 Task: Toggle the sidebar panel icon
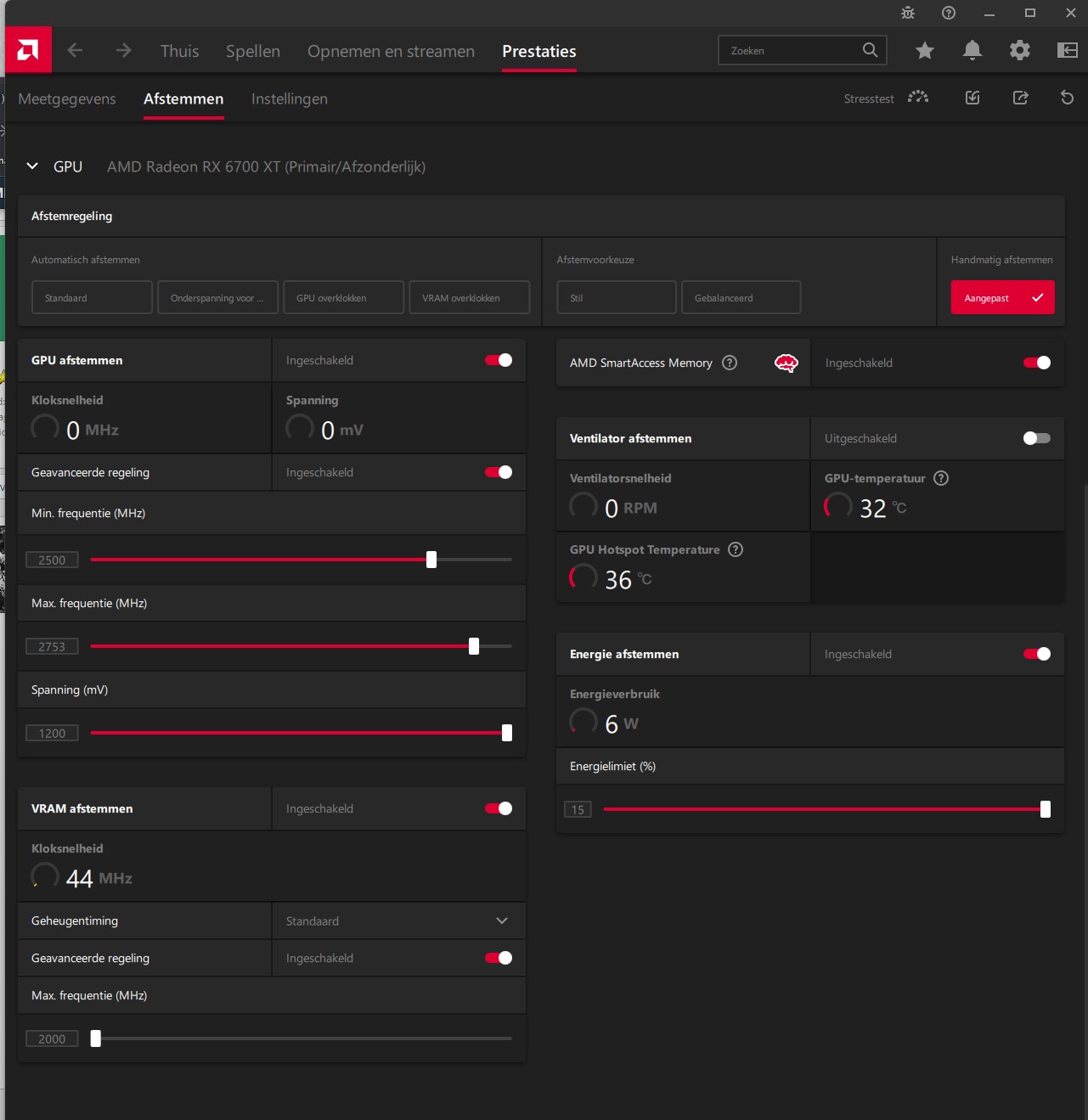[x=1068, y=51]
